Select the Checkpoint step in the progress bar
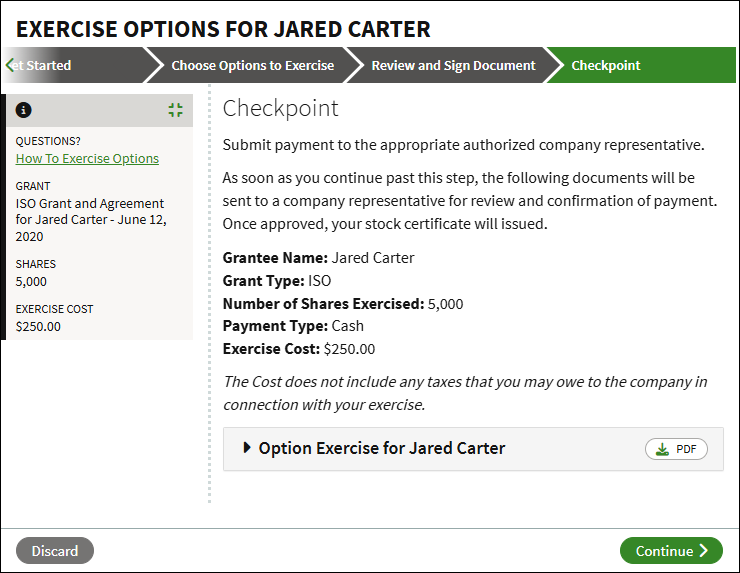This screenshot has height=573, width=740. tap(606, 65)
